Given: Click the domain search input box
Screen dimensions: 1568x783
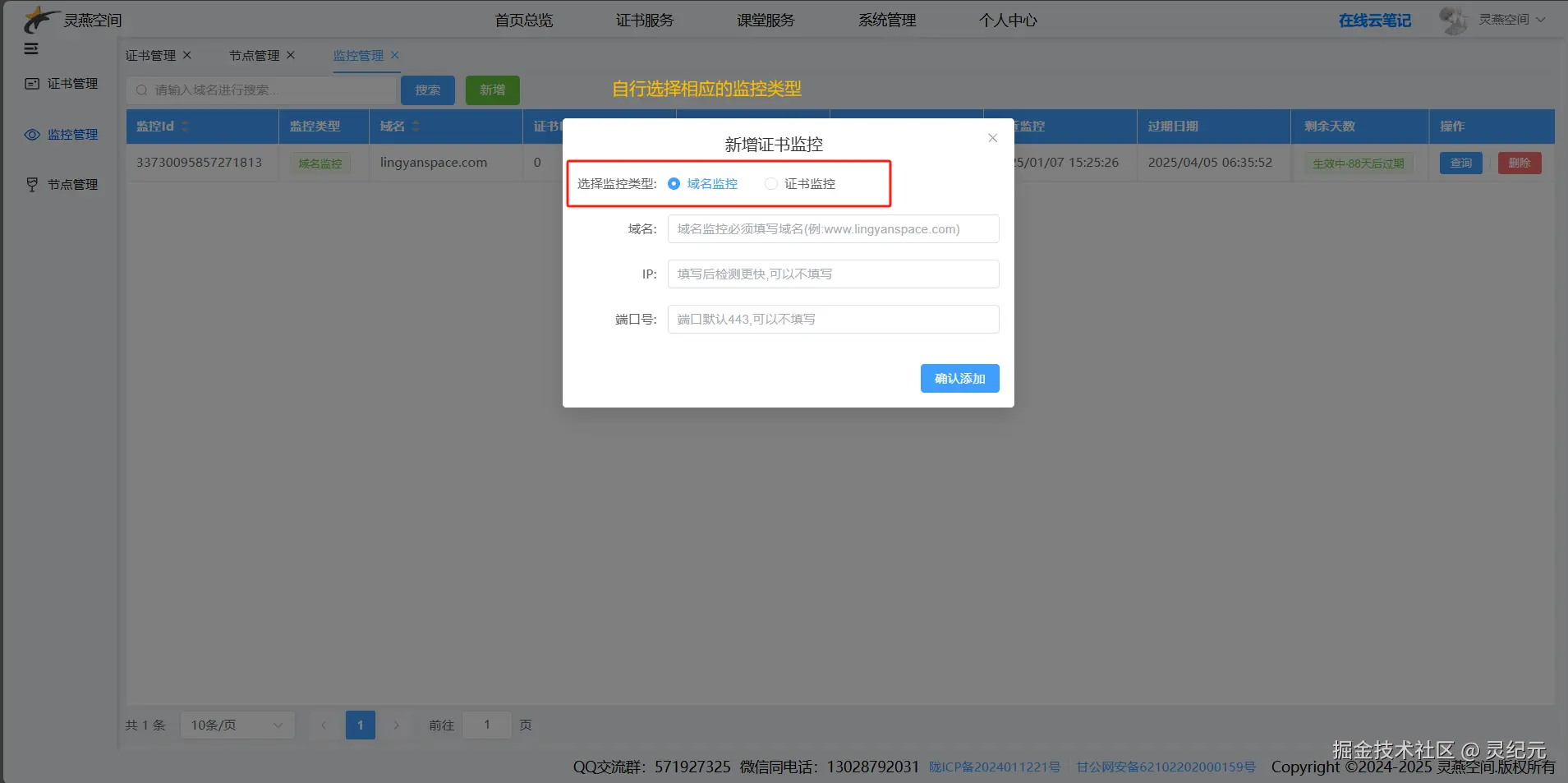Looking at the screenshot, I should click(x=261, y=90).
